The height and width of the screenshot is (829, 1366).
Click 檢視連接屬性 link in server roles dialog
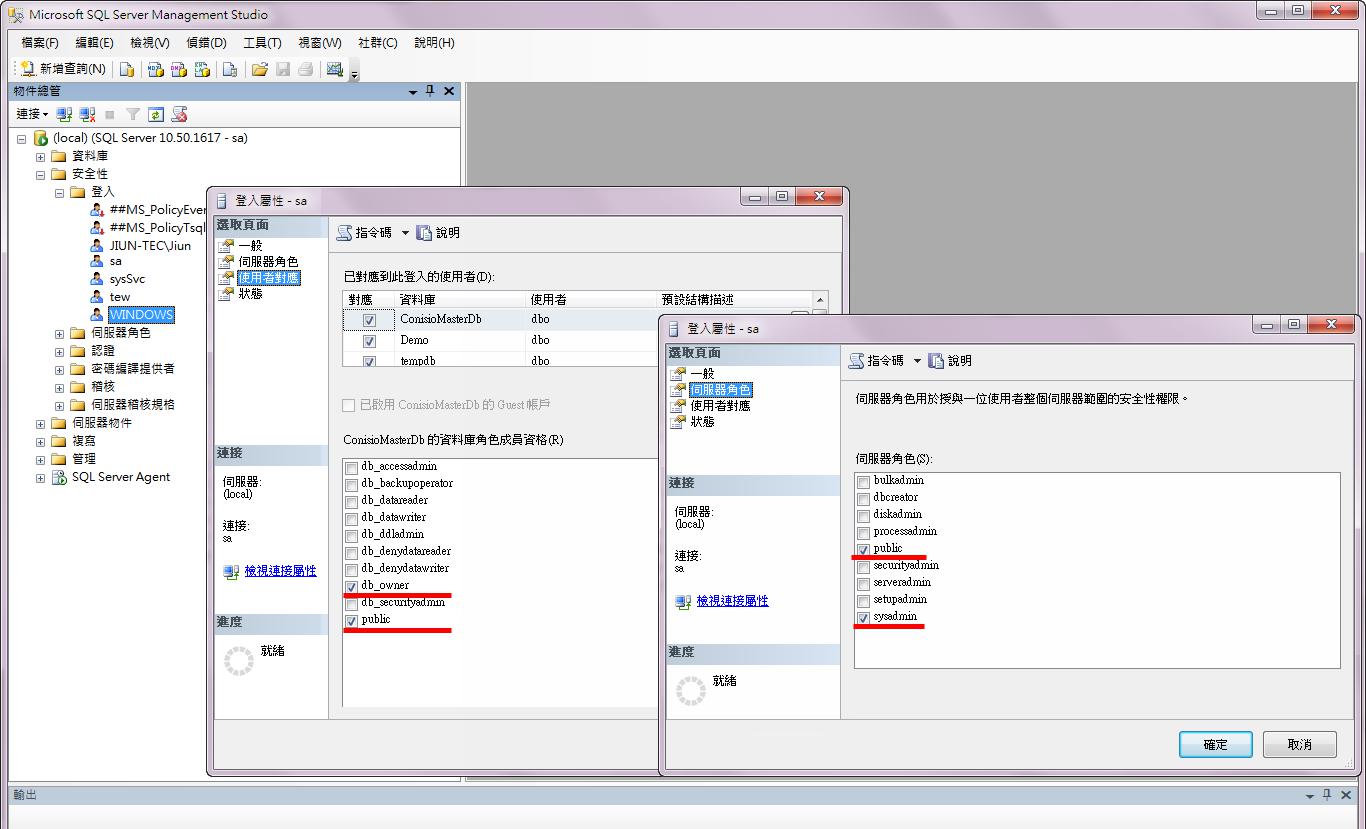732,601
